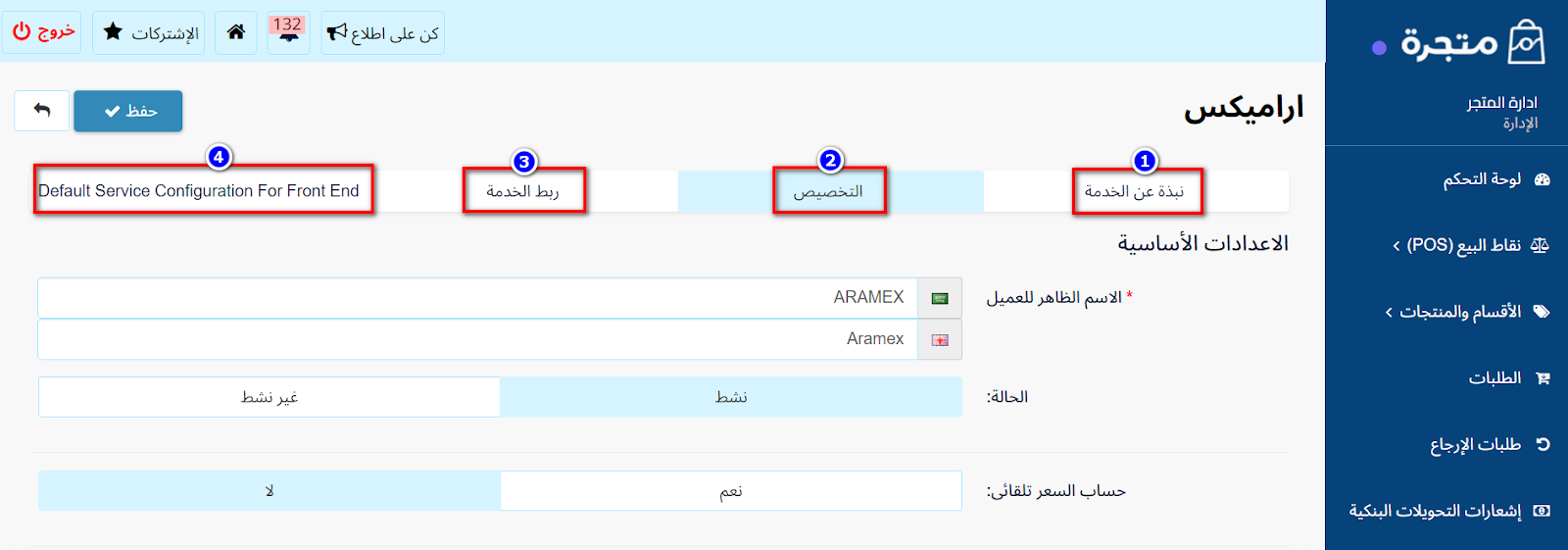Click the ارامیکس page title
1568x550 pixels.
(x=1244, y=108)
